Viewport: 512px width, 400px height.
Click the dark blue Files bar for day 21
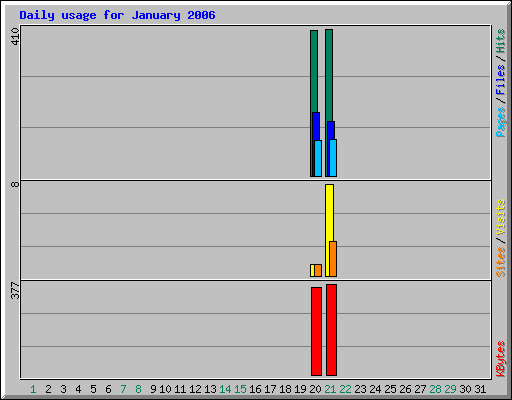pyautogui.click(x=331, y=130)
